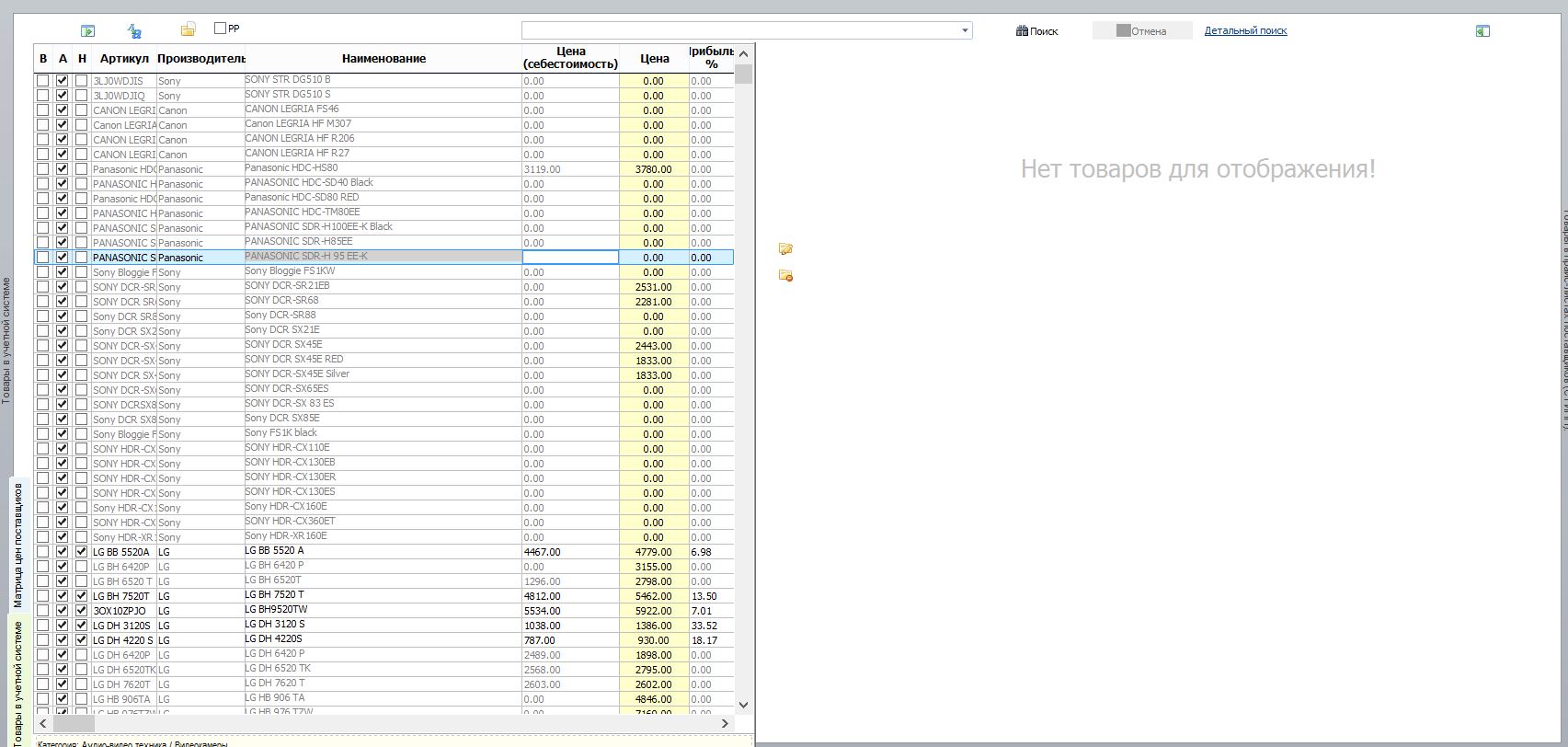Click the Отмена button

click(x=1142, y=31)
